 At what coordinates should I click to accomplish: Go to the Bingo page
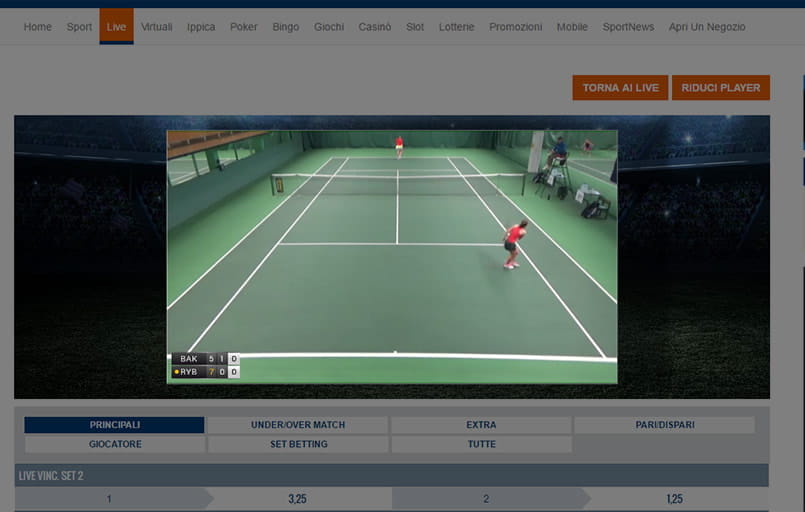(x=285, y=27)
